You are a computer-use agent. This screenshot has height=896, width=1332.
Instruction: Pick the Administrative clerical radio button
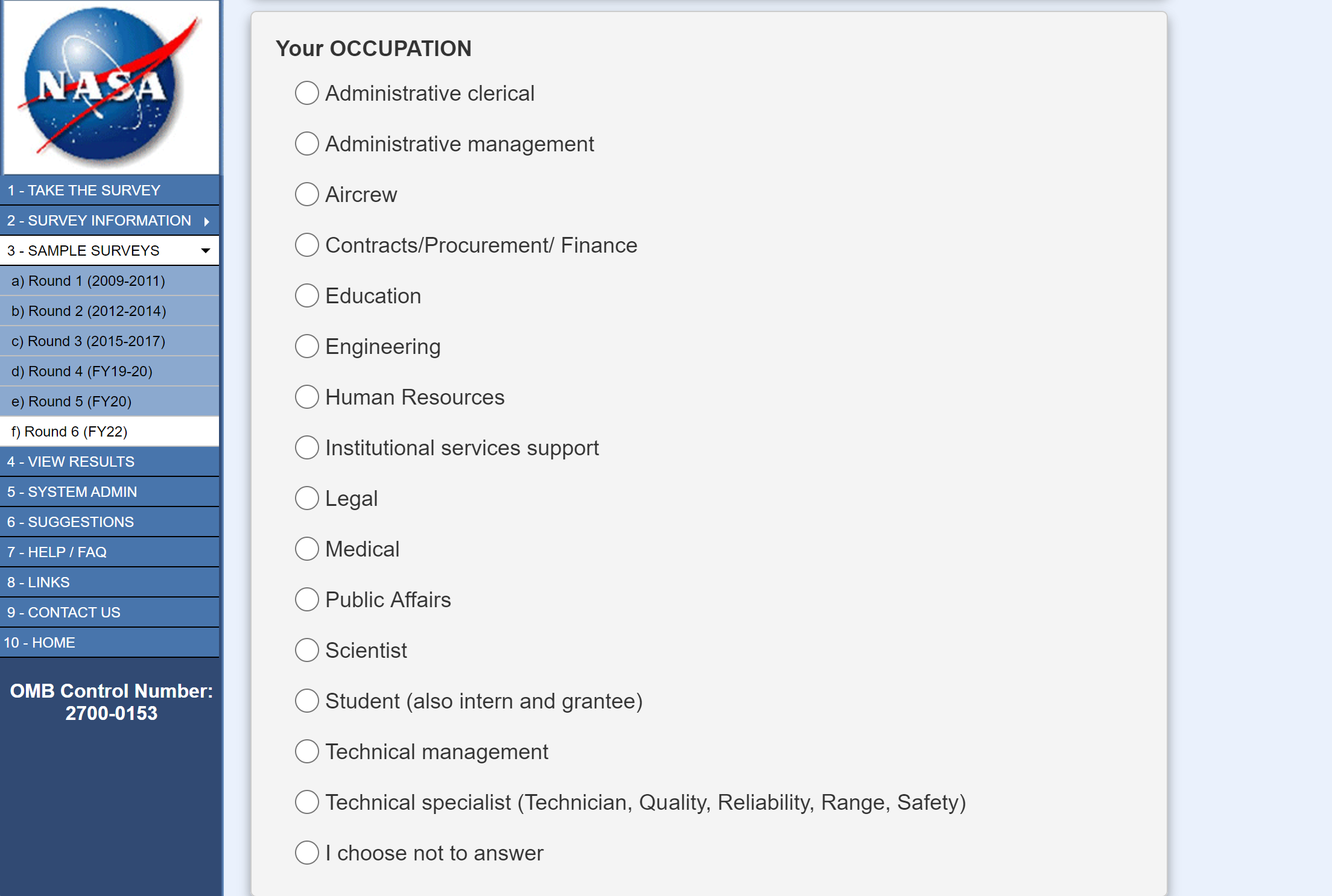point(306,93)
